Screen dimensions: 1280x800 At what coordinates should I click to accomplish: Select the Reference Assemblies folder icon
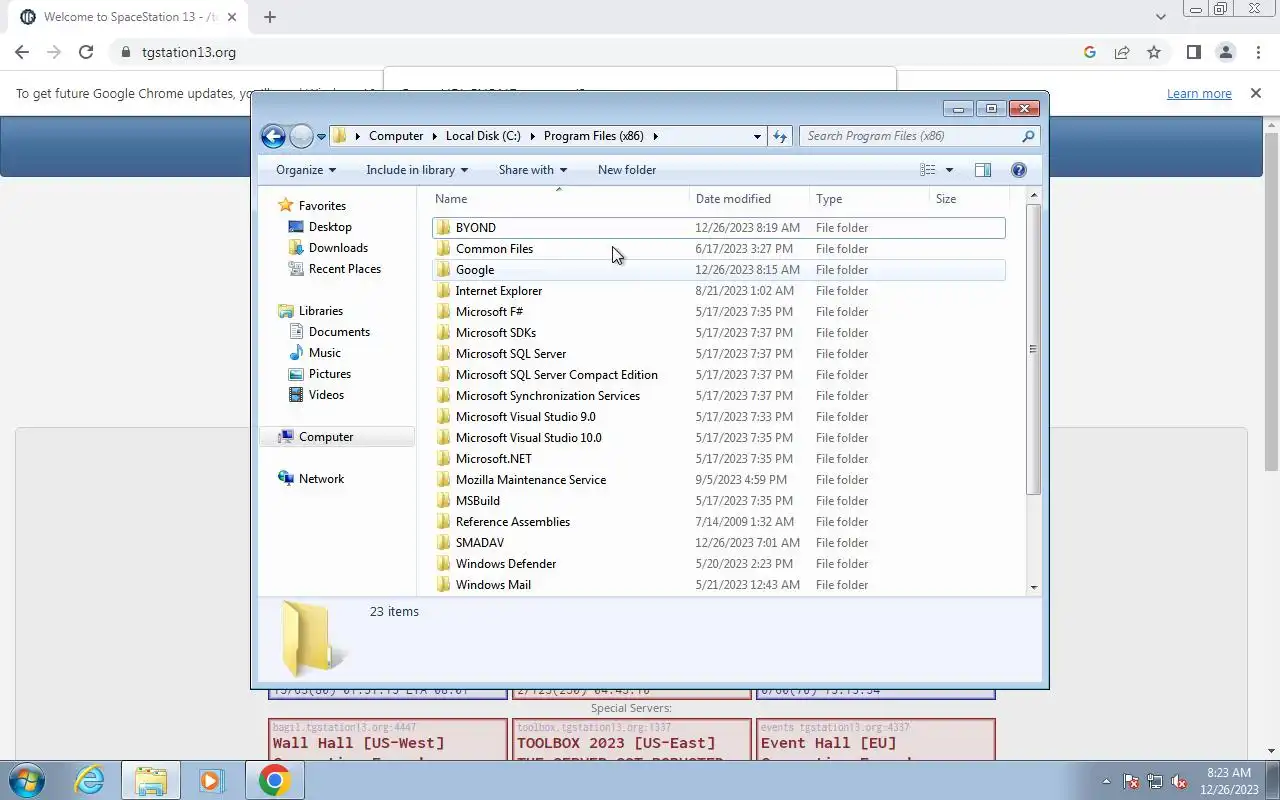click(443, 522)
